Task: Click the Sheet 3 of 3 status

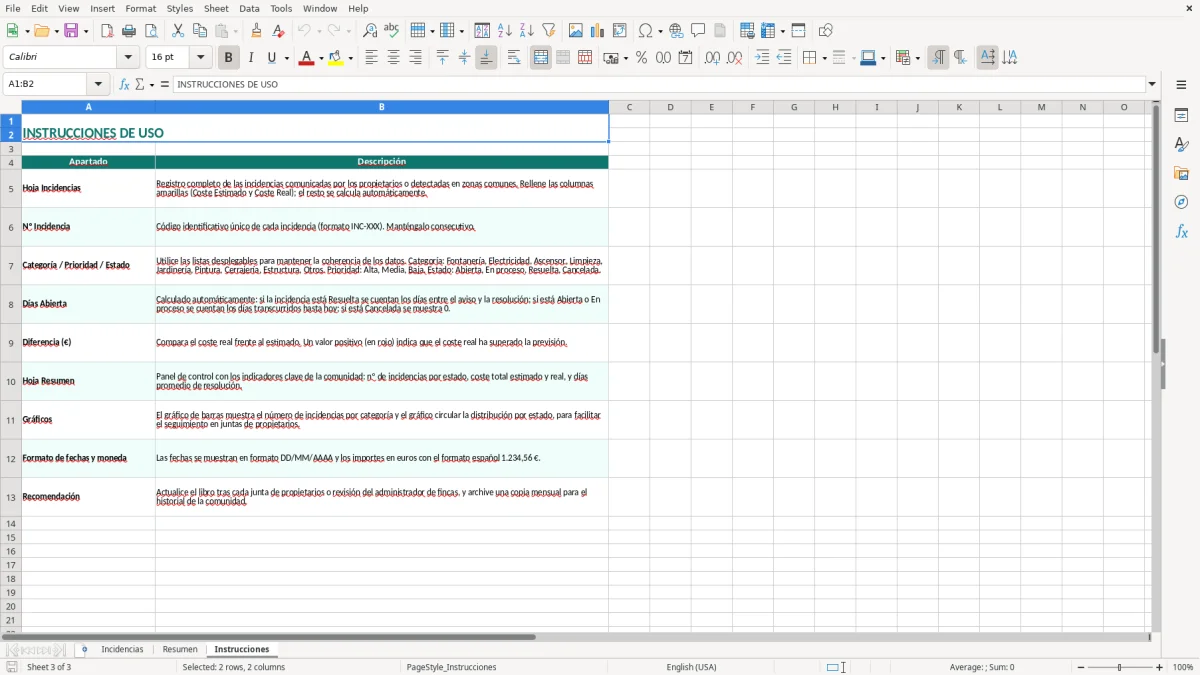Action: [x=49, y=667]
